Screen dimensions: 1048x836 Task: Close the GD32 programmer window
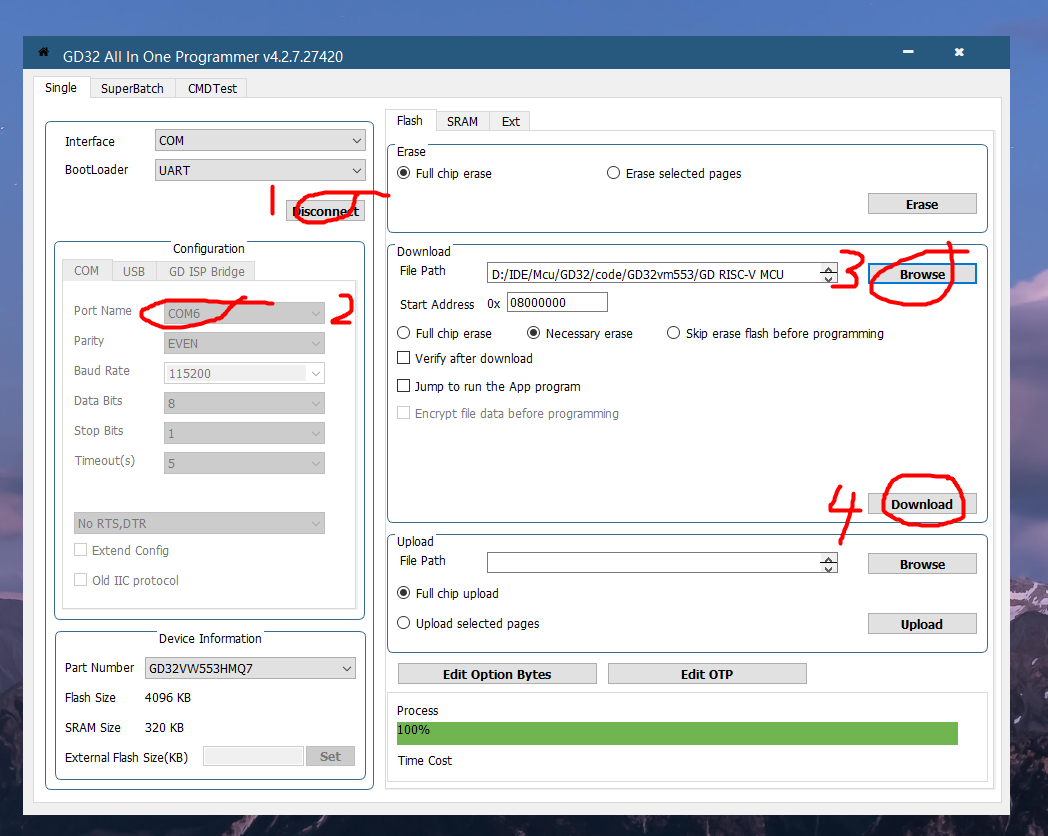[x=959, y=52]
